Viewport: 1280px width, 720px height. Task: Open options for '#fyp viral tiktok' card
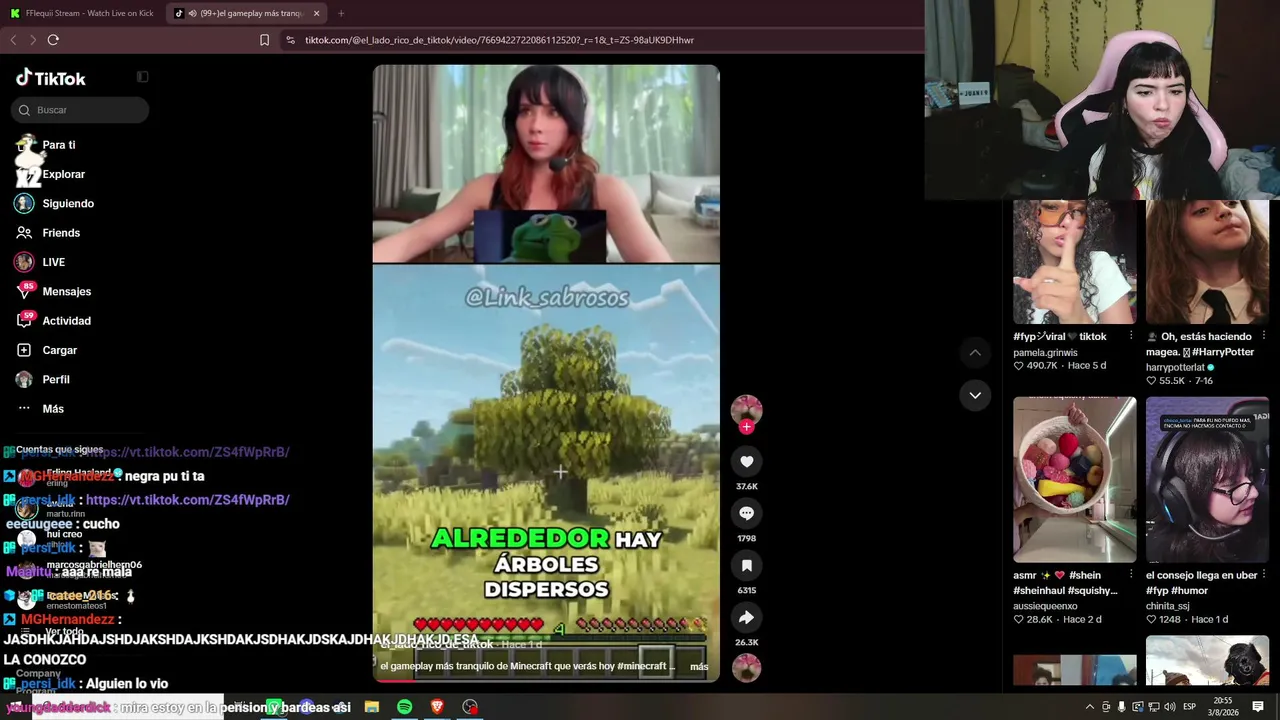(x=1131, y=336)
